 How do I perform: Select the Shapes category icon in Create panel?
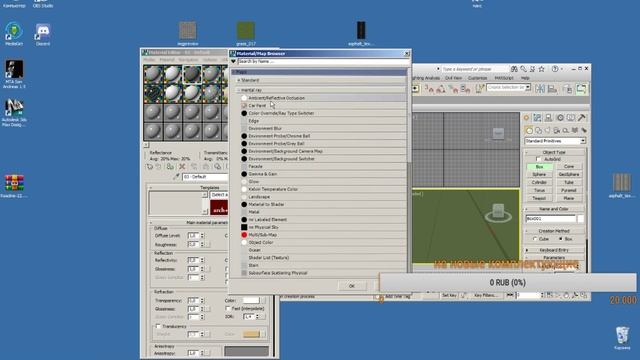(538, 131)
